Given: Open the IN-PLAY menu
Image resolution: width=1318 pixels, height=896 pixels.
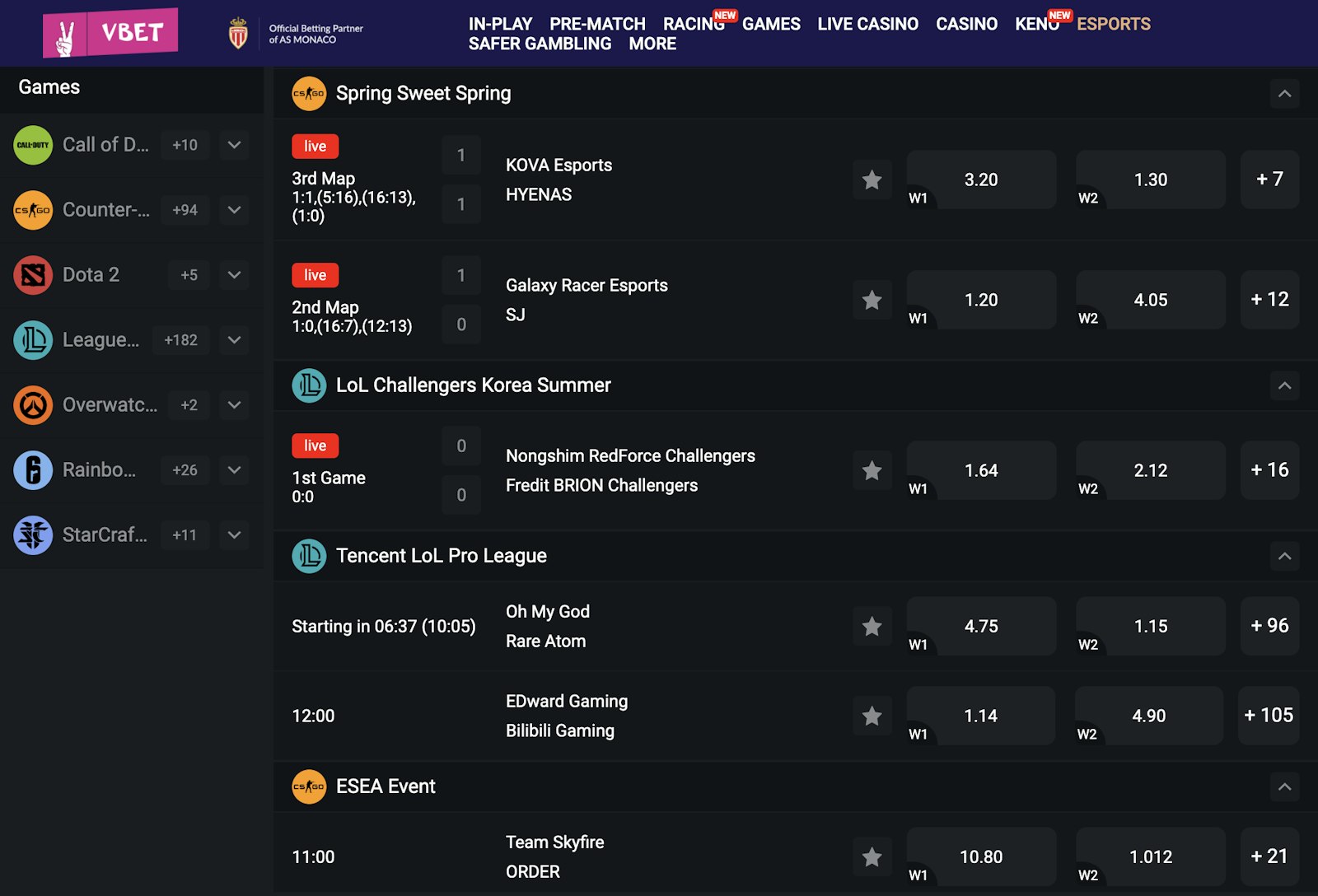Looking at the screenshot, I should [500, 24].
